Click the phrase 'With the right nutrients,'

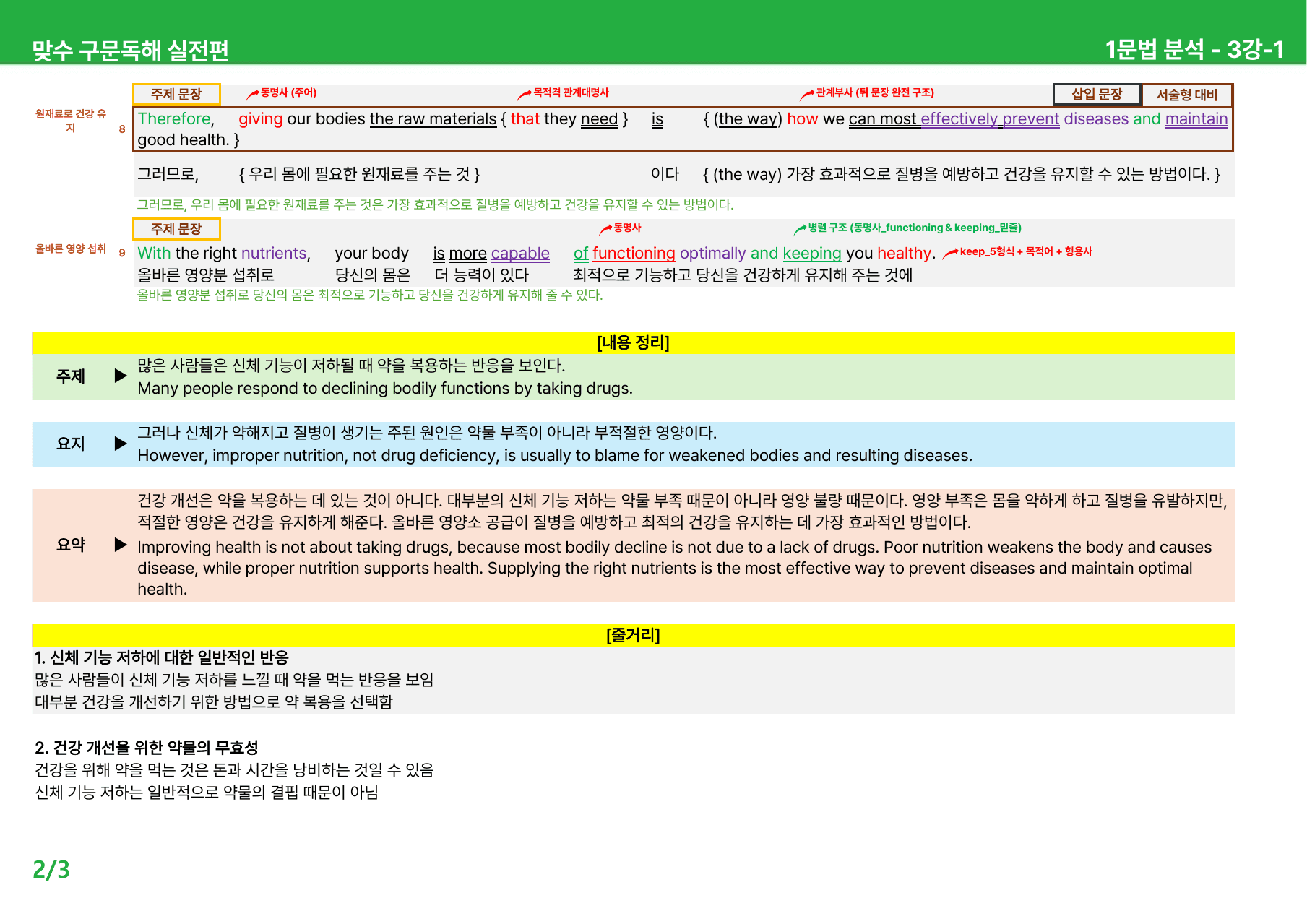pyautogui.click(x=224, y=253)
